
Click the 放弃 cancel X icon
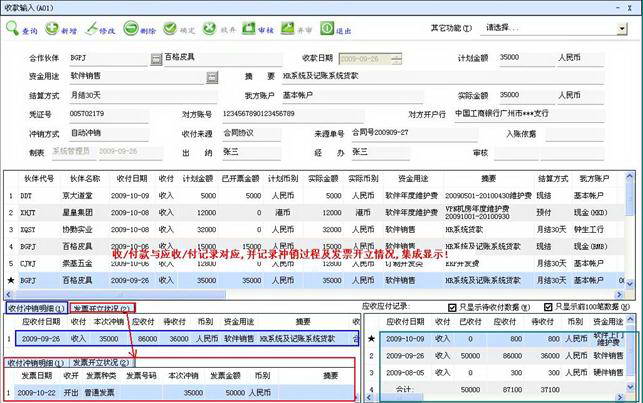209,28
